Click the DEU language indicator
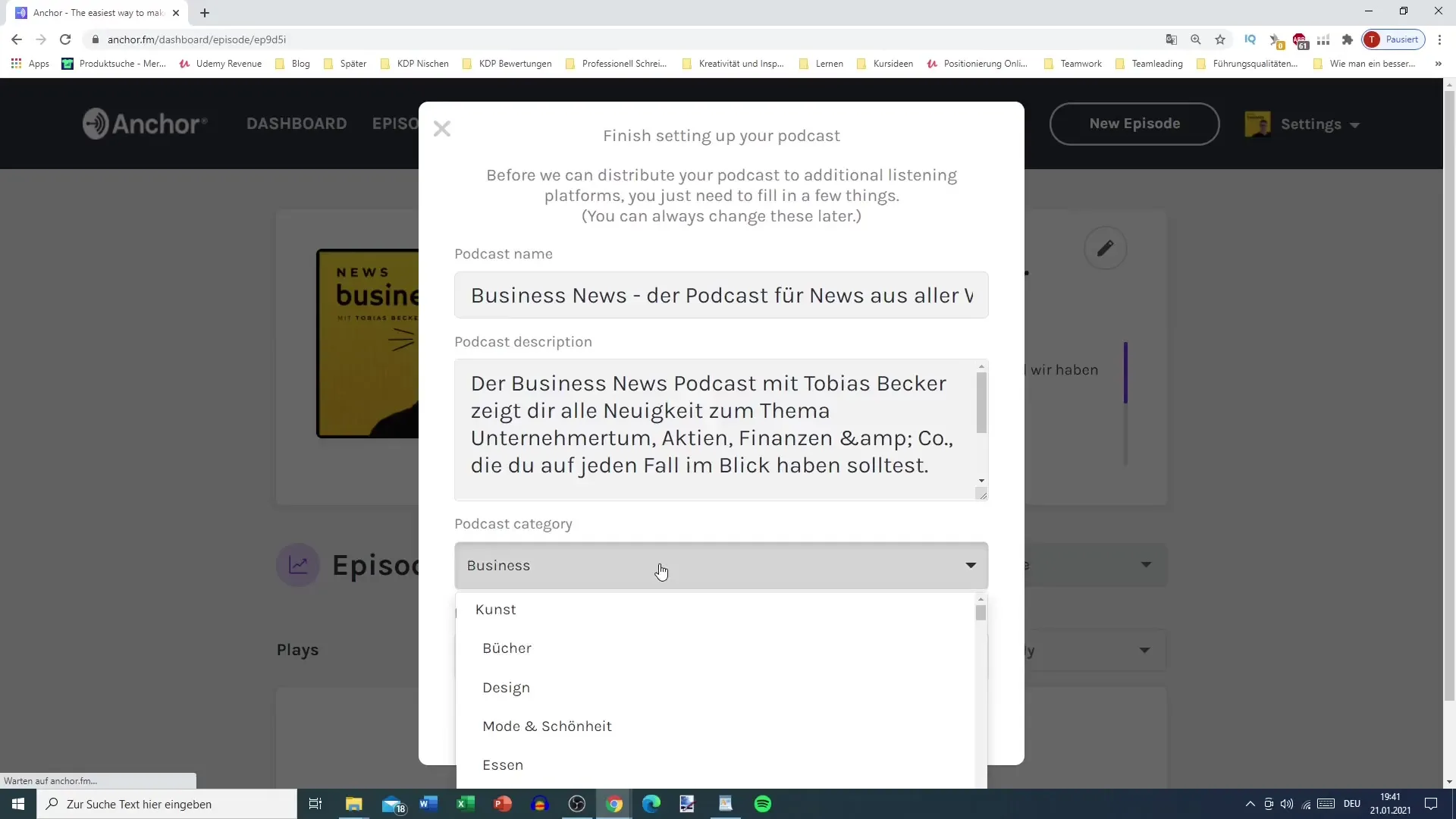1456x819 pixels. pos(1351,804)
